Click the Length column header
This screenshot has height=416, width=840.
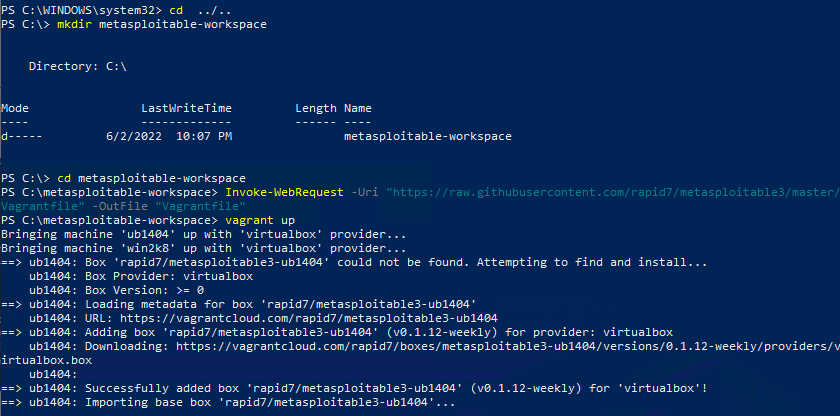coord(316,109)
